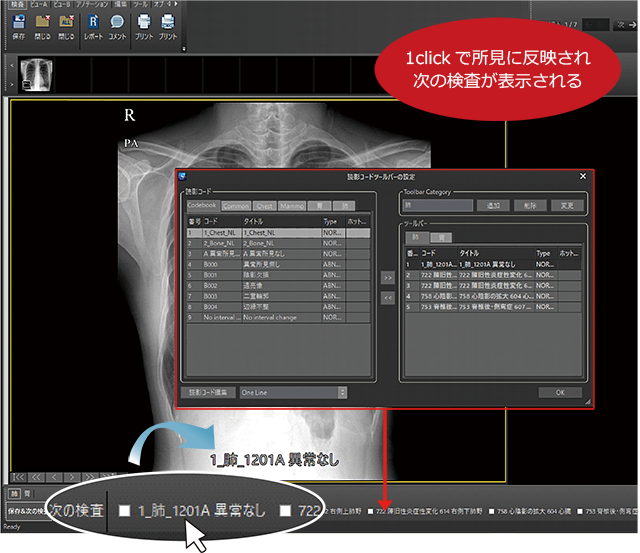640x553 pixels.
Task: Click the first プリント (Print) icon
Action: tap(144, 22)
